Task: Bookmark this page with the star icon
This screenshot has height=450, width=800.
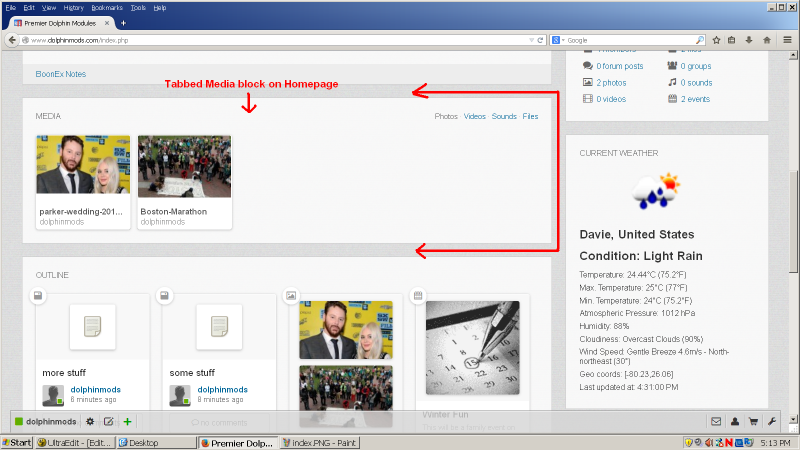Action: coord(716,40)
